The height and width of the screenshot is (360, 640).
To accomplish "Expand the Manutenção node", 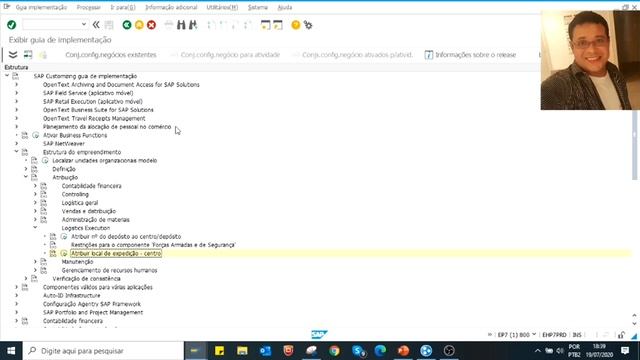I will pyautogui.click(x=36, y=262).
